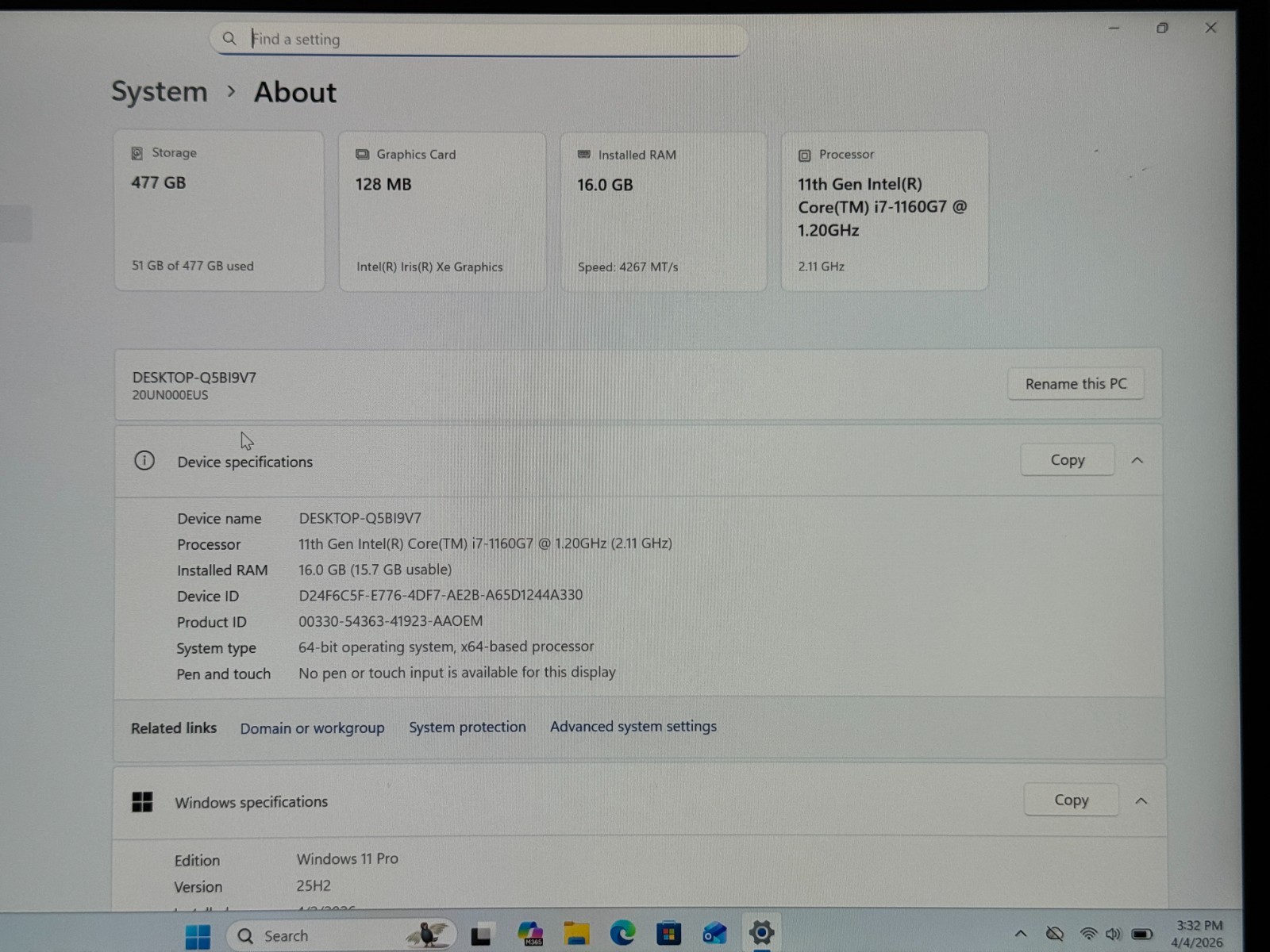The width and height of the screenshot is (1270, 952).
Task: Launch Microsoft 365 Copilot app
Action: (530, 934)
